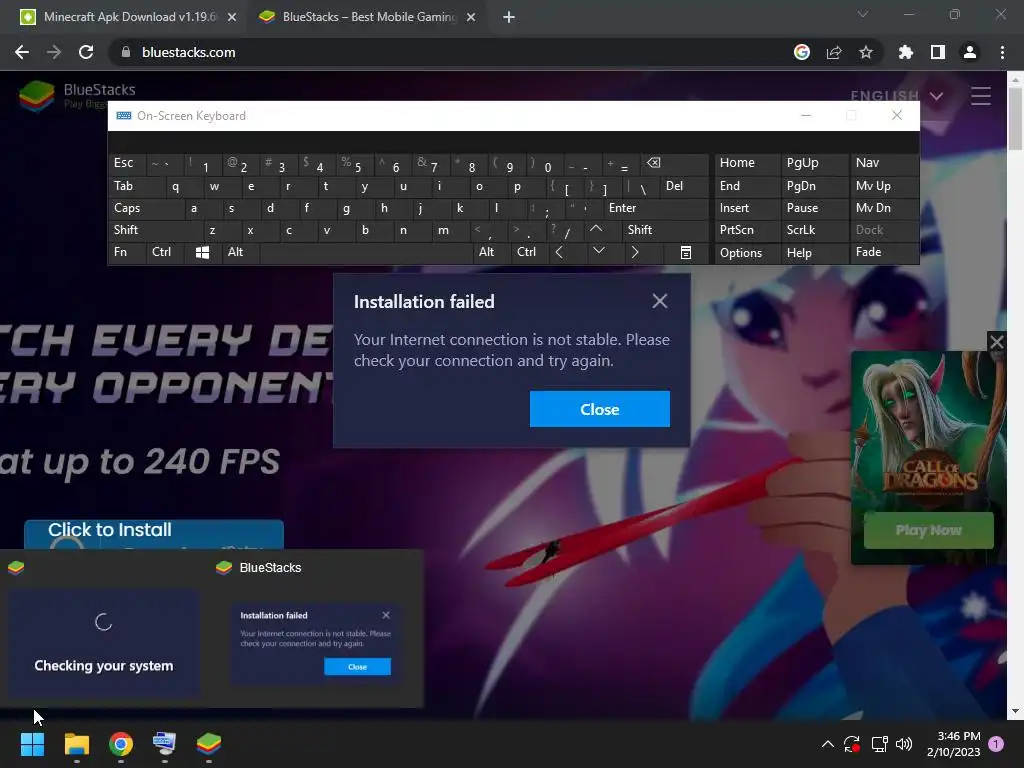1024x768 pixels.
Task: Select the Installation failed preview thumbnail
Action: [315, 644]
